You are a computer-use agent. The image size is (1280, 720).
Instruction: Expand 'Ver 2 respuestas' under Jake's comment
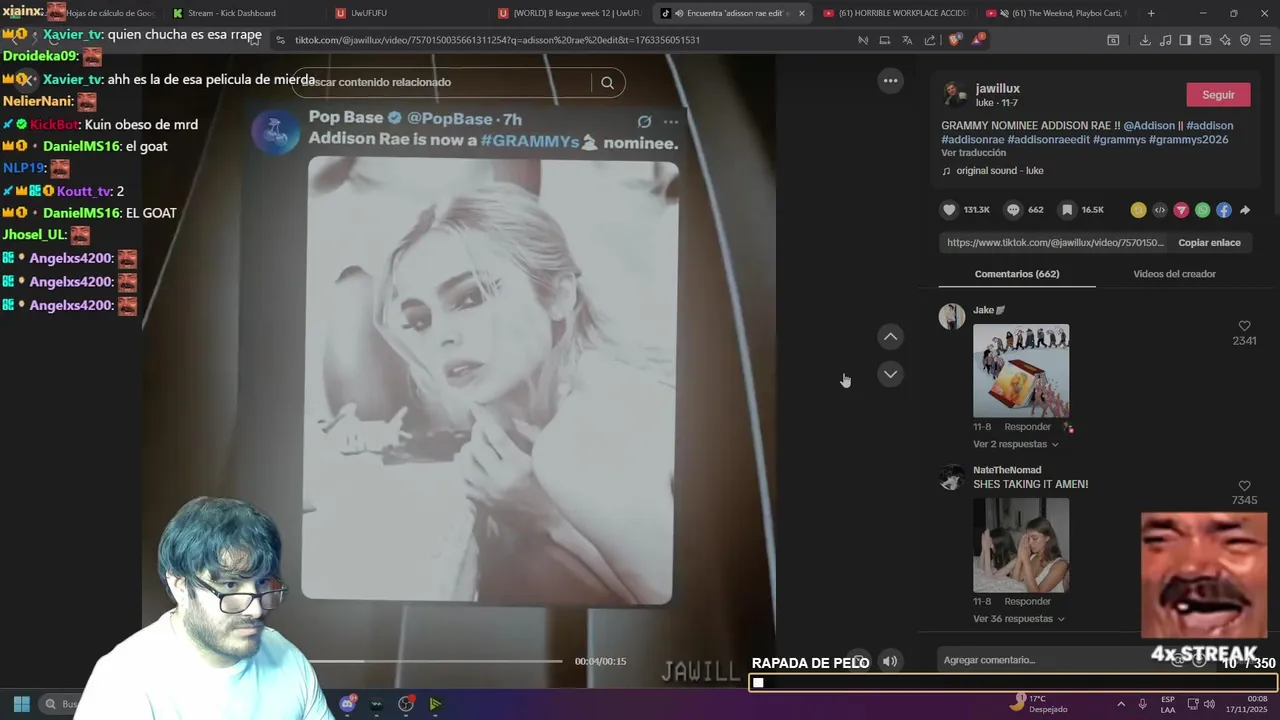click(x=1016, y=444)
